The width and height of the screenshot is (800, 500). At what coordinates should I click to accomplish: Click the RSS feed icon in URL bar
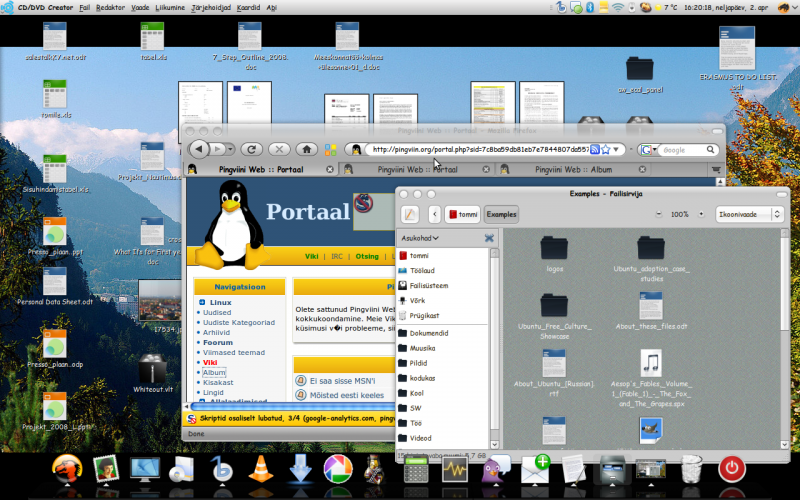click(594, 149)
